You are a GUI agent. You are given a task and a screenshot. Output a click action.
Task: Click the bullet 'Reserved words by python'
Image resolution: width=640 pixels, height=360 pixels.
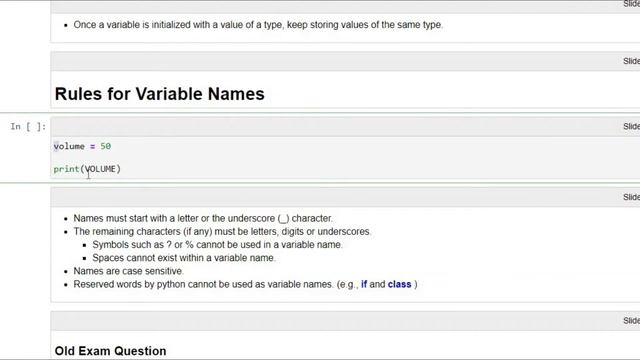(x=245, y=284)
